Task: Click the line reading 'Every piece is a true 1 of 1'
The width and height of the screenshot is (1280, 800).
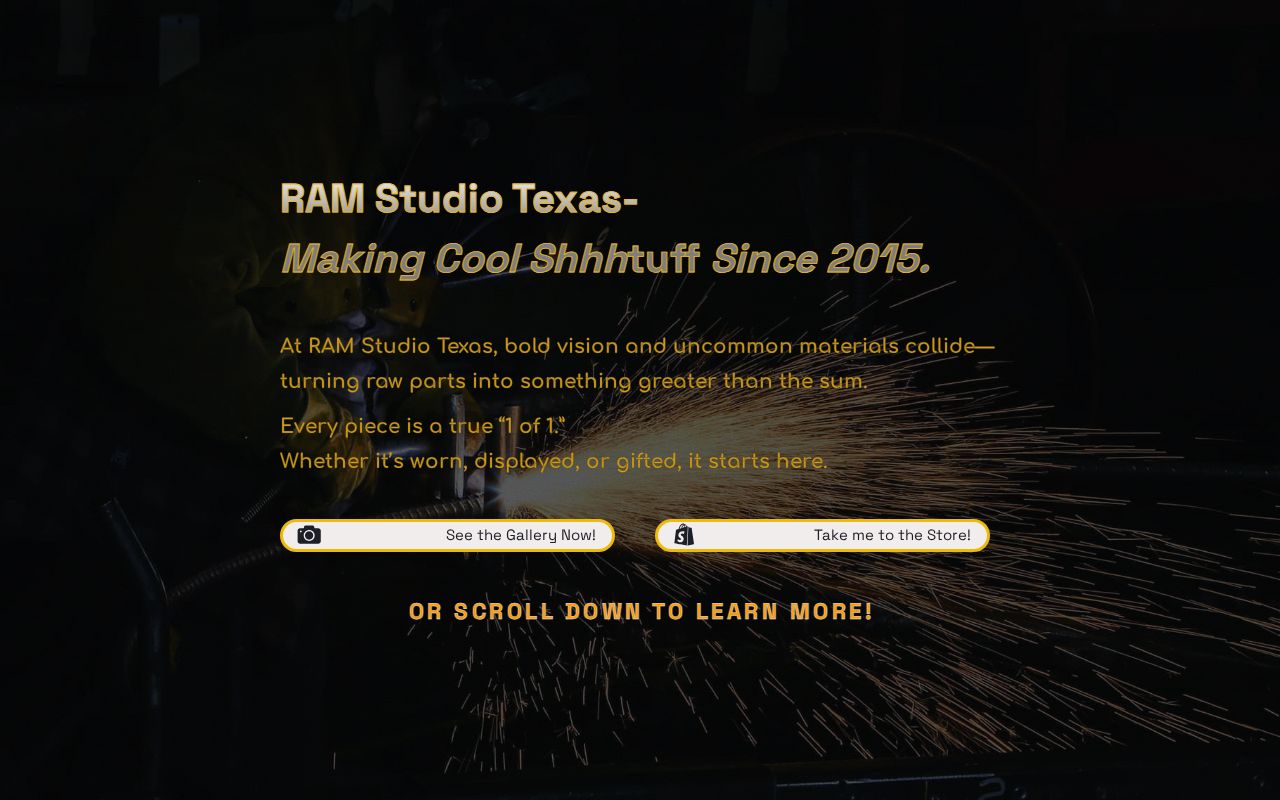Action: click(423, 425)
